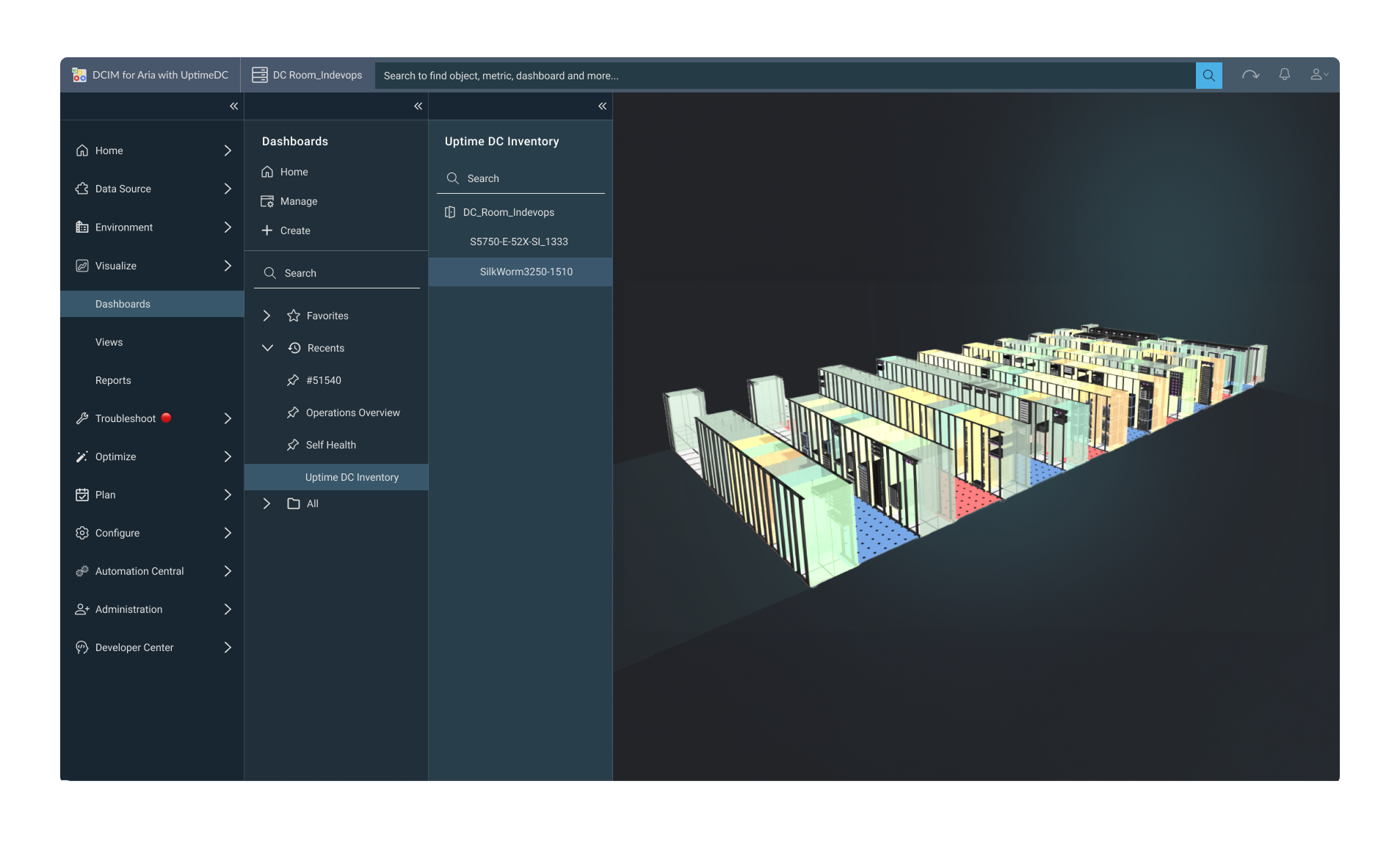Open Manage in the Dashboards panel
Image resolution: width=1400 pixels, height=847 pixels.
[x=298, y=201]
